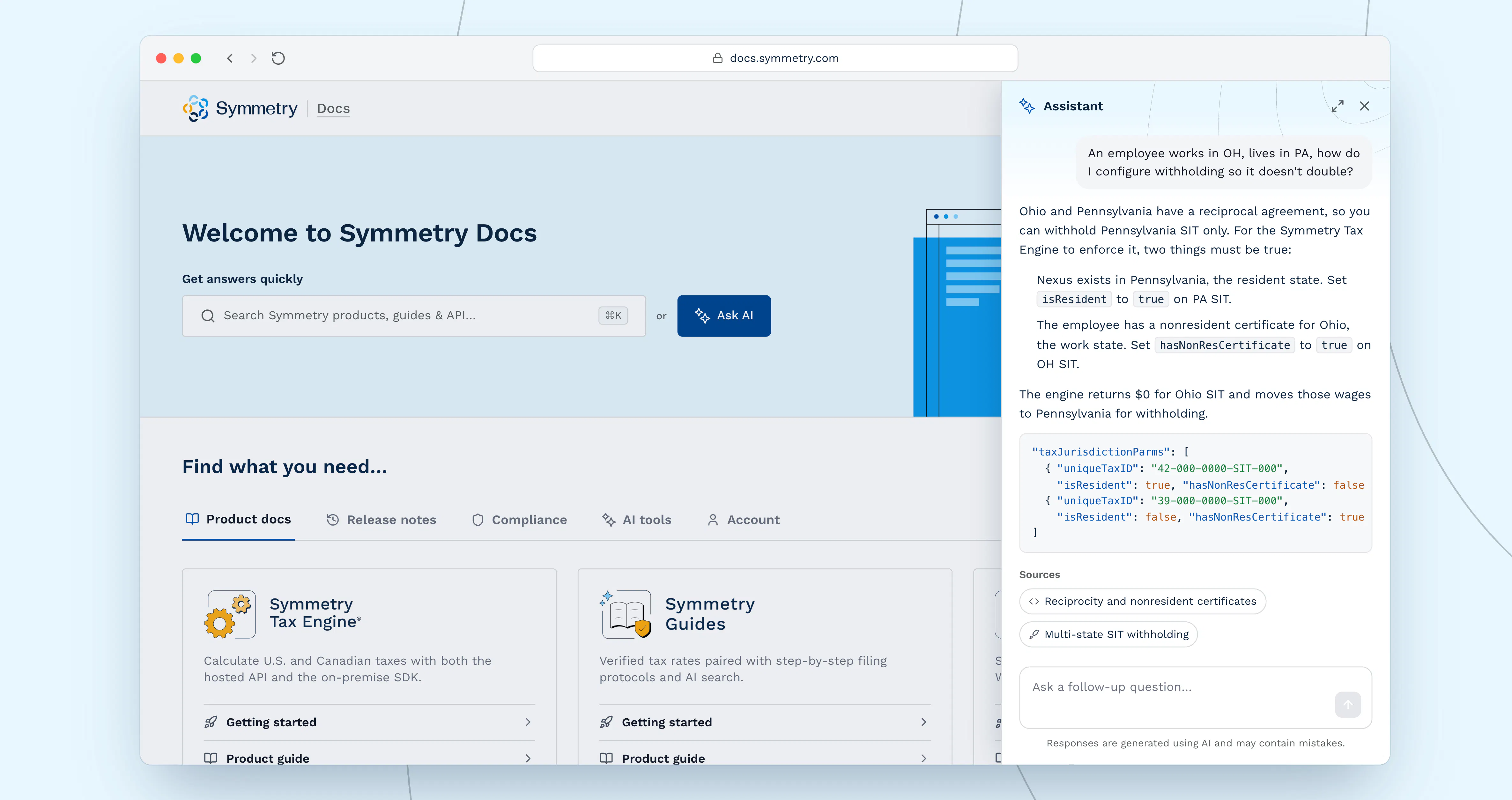Switch to the AI tools tab
Image resolution: width=1512 pixels, height=800 pixels.
coord(636,520)
